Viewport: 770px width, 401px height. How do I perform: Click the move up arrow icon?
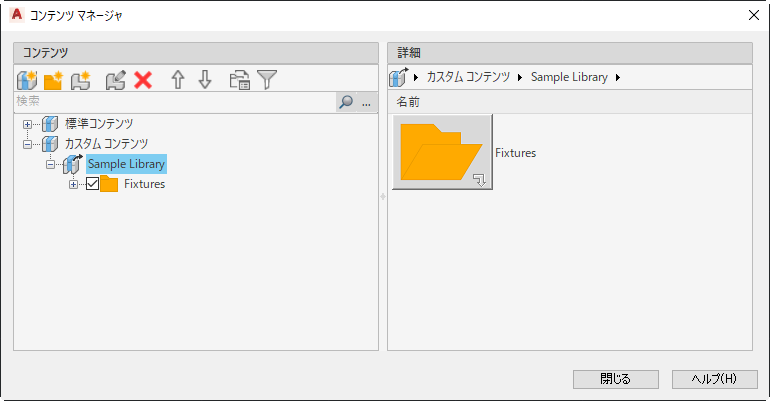coord(178,80)
